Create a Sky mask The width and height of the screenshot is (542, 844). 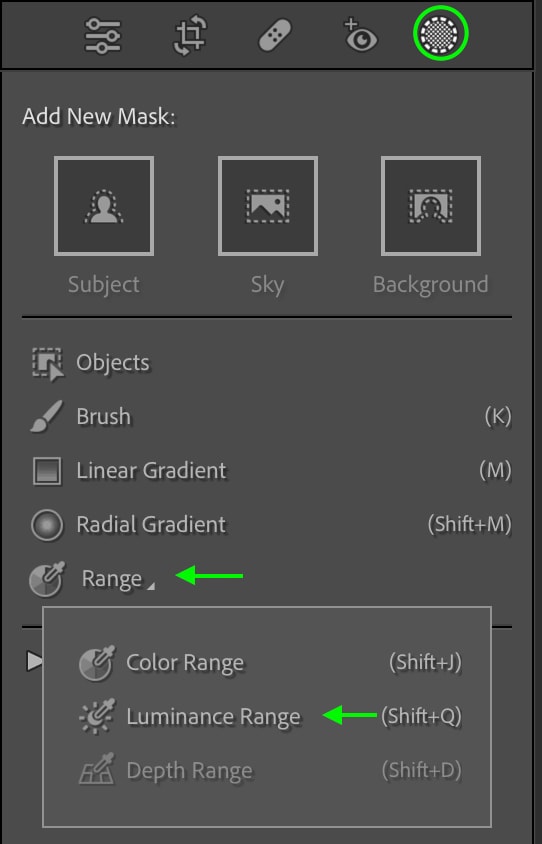[x=268, y=206]
